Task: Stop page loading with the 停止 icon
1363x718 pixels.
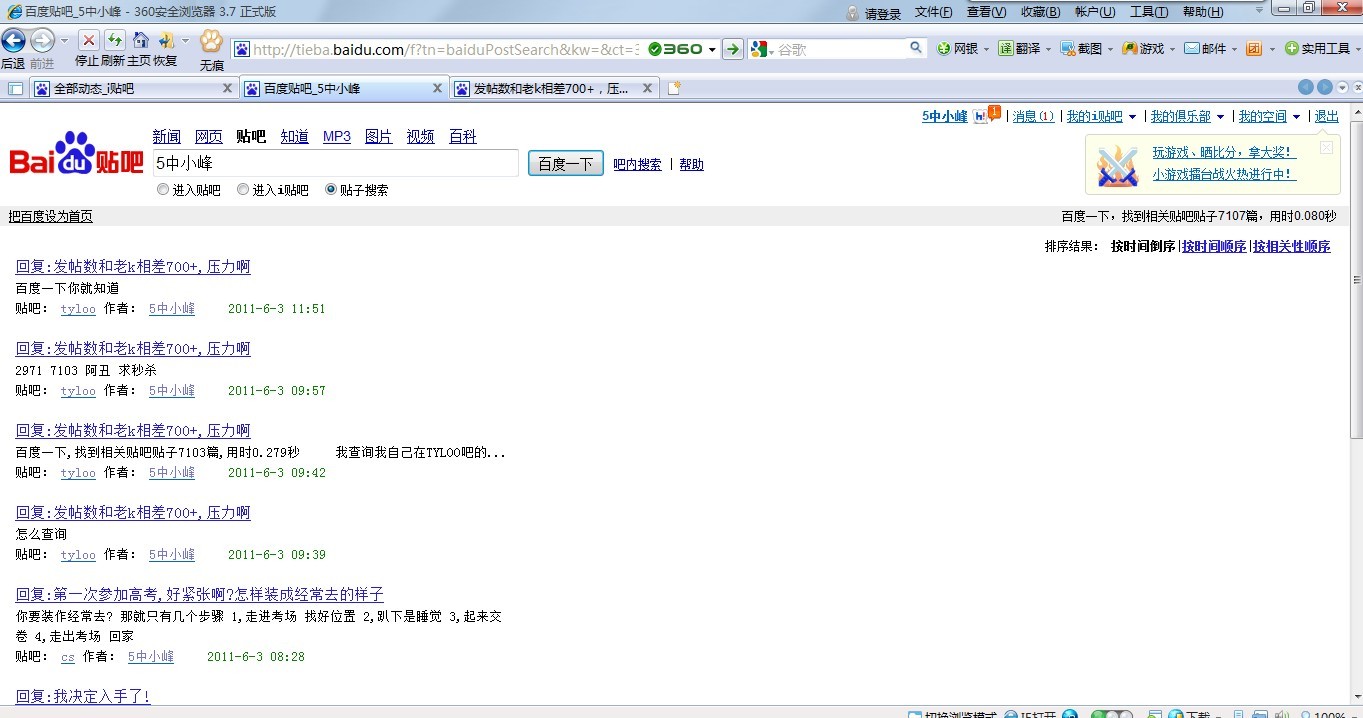Action: (88, 40)
